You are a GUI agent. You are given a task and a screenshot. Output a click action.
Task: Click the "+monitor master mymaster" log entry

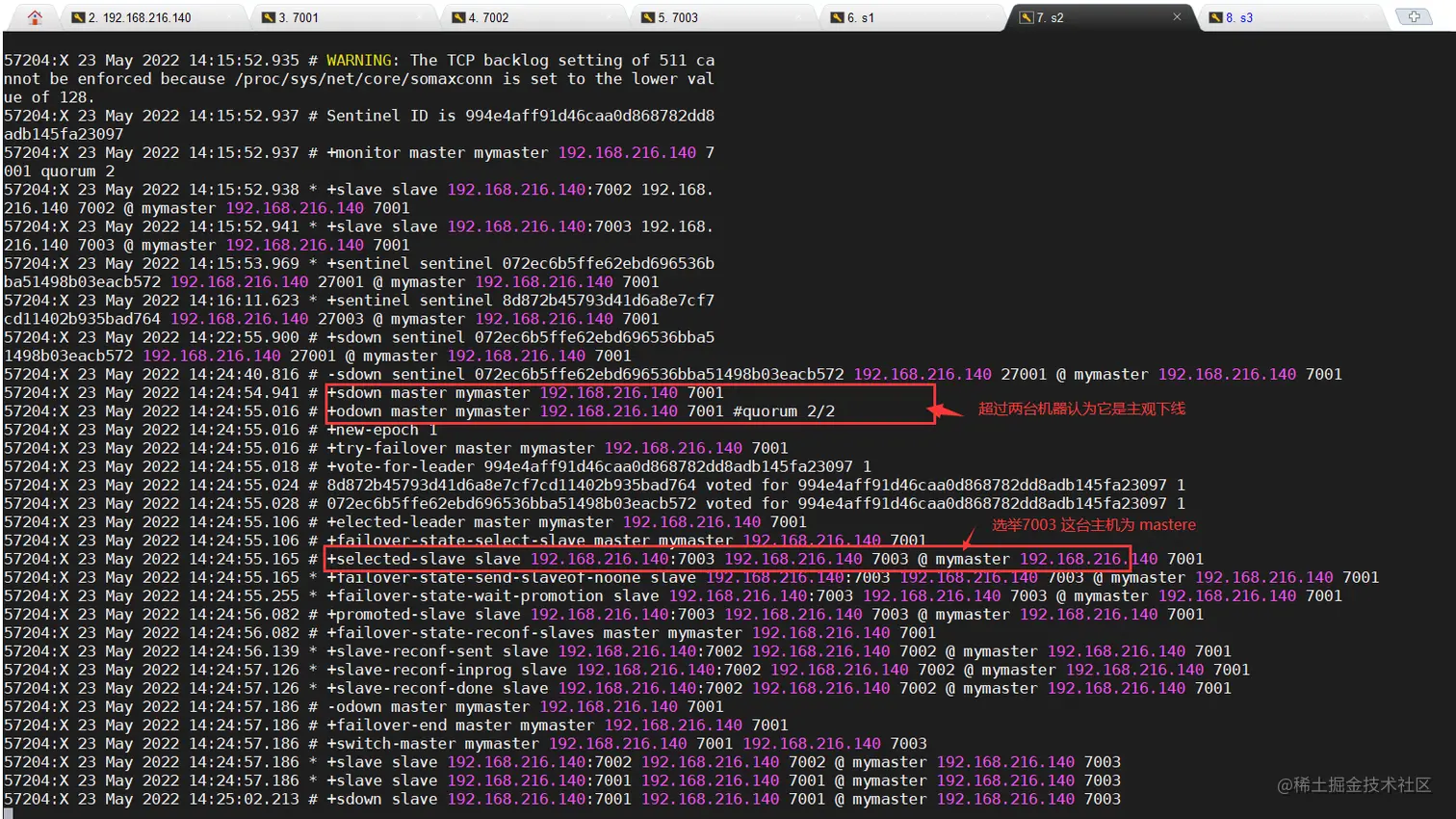437,152
